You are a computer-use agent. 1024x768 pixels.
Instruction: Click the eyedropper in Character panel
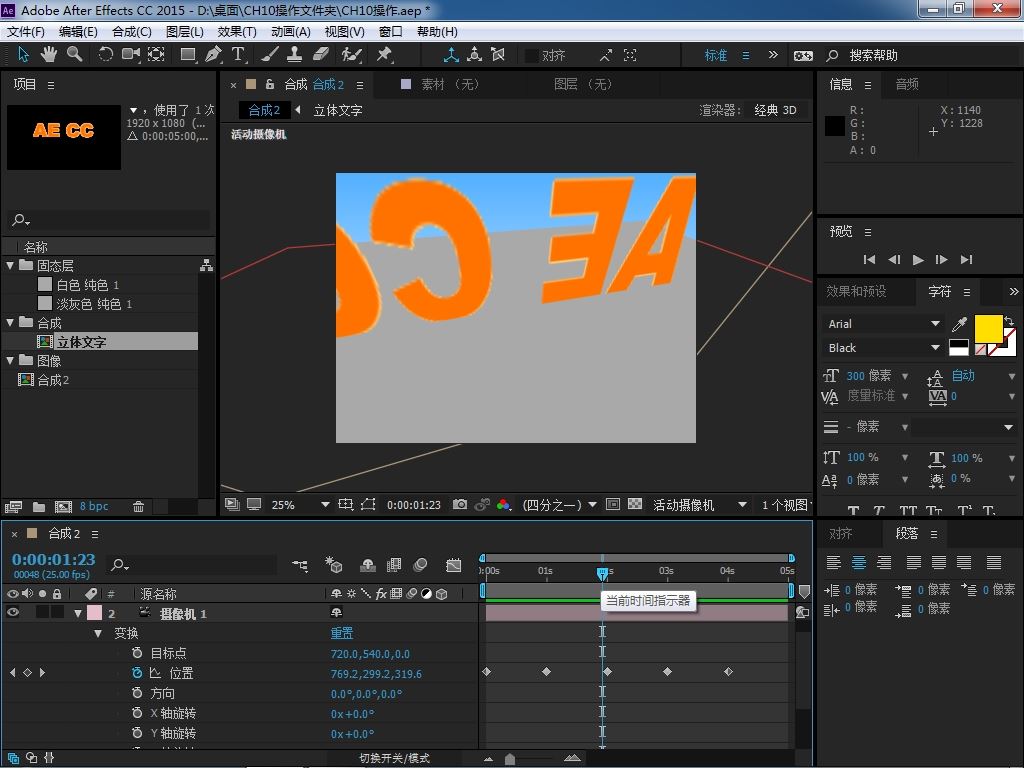pos(959,324)
